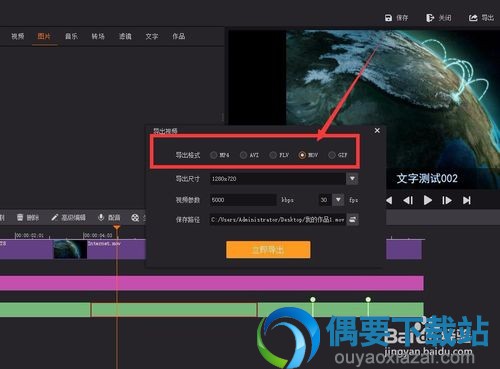Open the 30 fps frame rate dropdown

(x=338, y=200)
